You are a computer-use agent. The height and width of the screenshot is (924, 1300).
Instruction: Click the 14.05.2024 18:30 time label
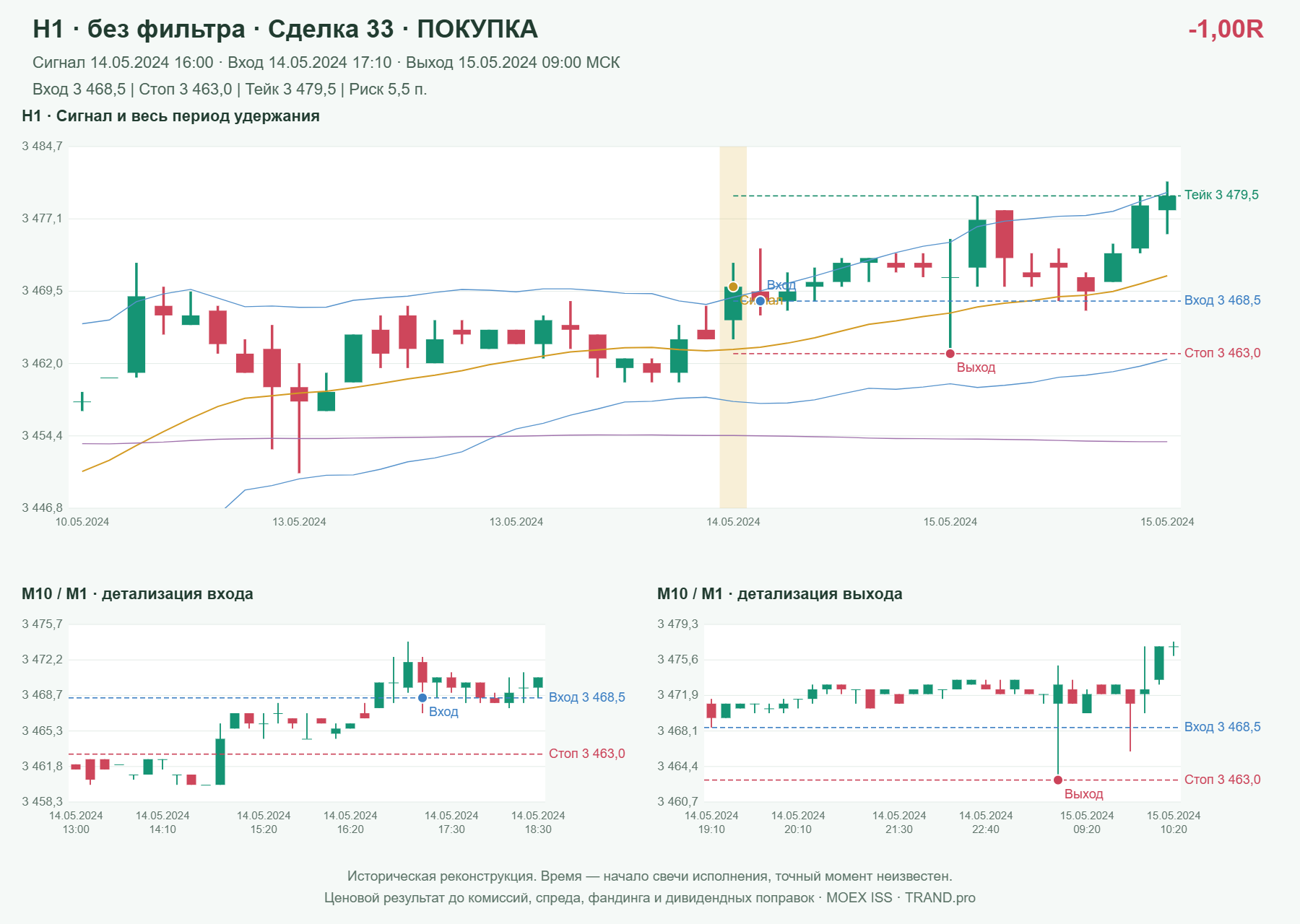[x=538, y=822]
